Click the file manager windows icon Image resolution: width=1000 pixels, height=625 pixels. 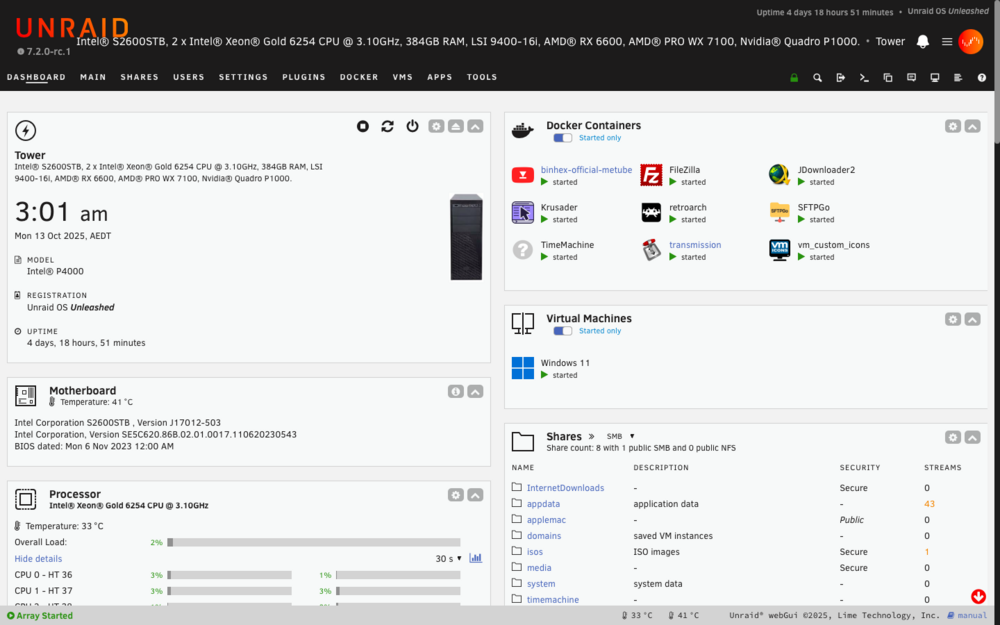pos(888,78)
